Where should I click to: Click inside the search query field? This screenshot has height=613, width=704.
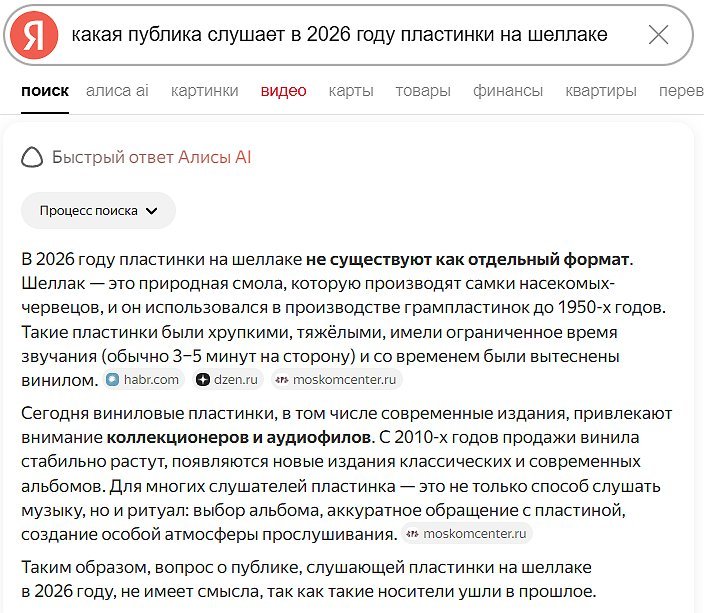[x=340, y=35]
